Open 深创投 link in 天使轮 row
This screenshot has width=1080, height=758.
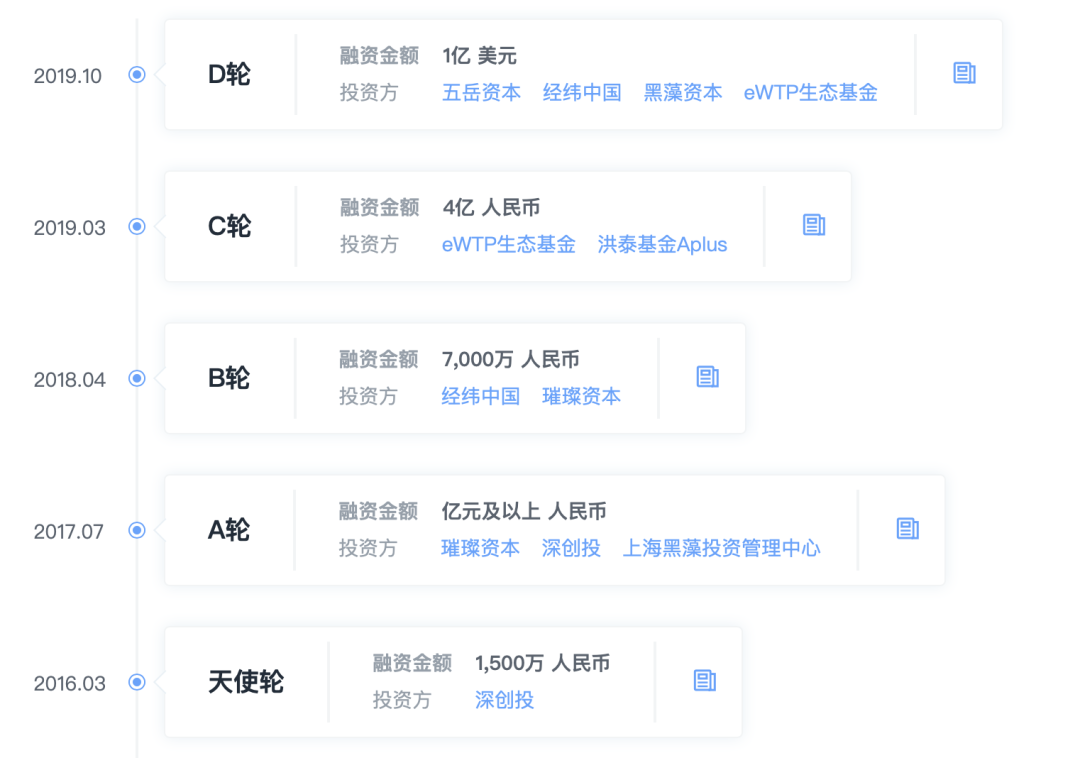pos(504,701)
